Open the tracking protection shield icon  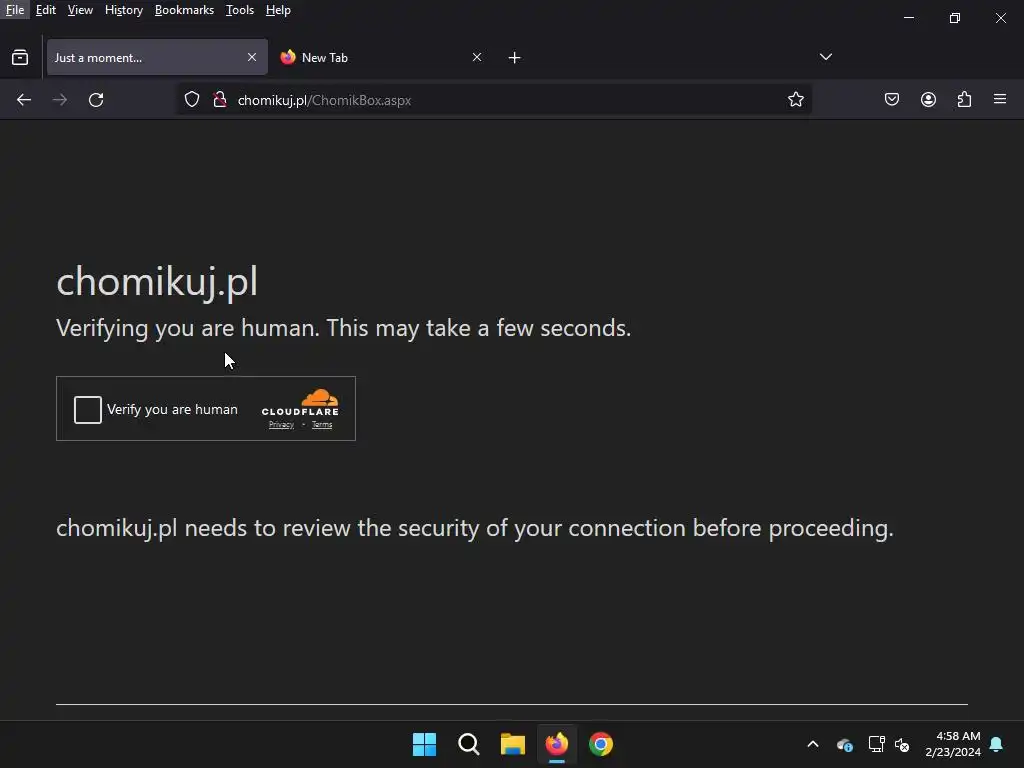191,99
